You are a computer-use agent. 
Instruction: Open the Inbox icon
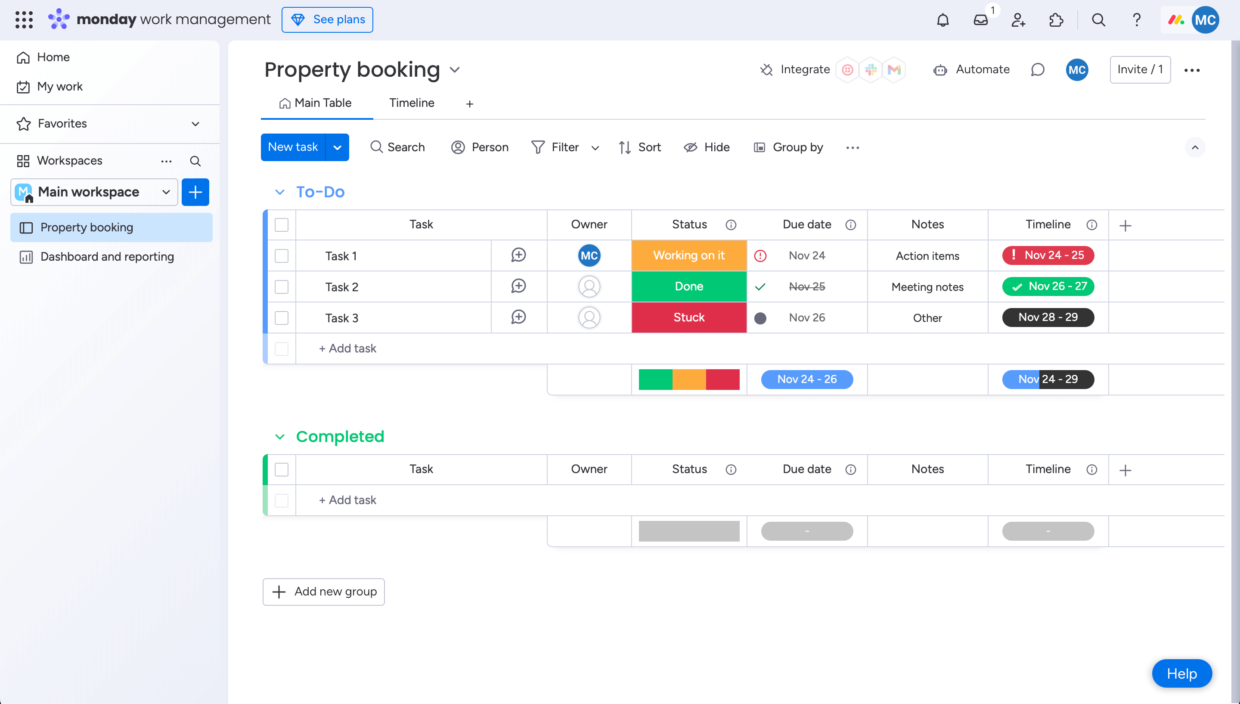pos(979,19)
